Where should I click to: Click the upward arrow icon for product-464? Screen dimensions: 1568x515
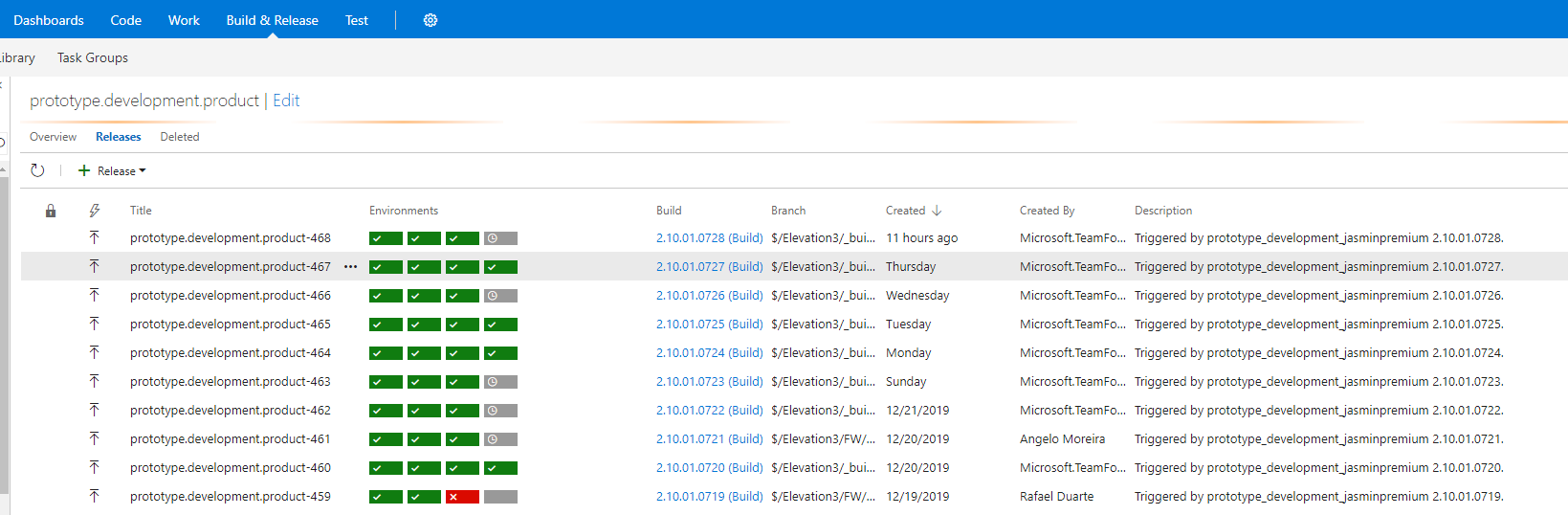[94, 352]
